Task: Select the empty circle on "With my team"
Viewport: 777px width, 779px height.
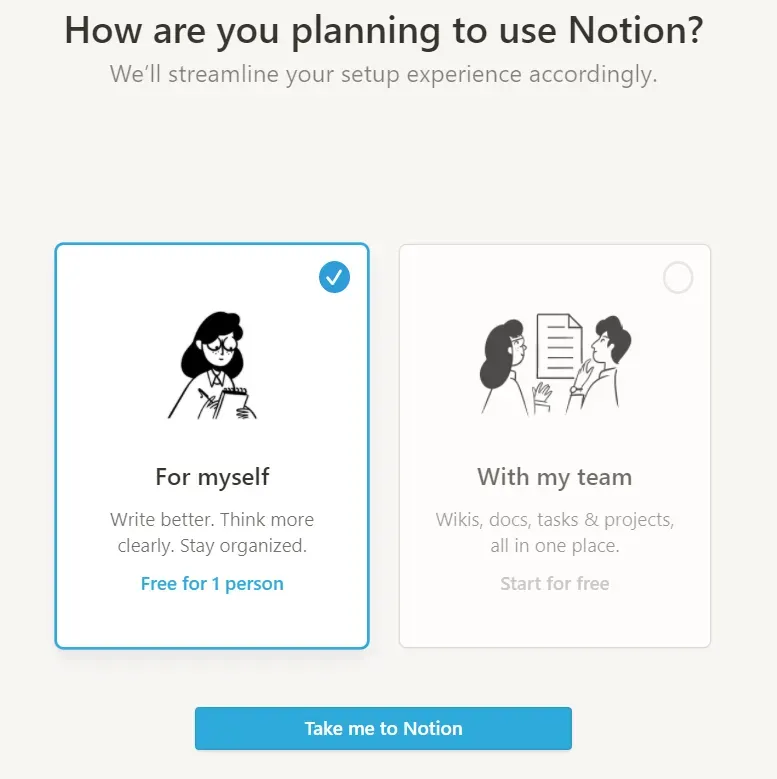Action: point(678,277)
